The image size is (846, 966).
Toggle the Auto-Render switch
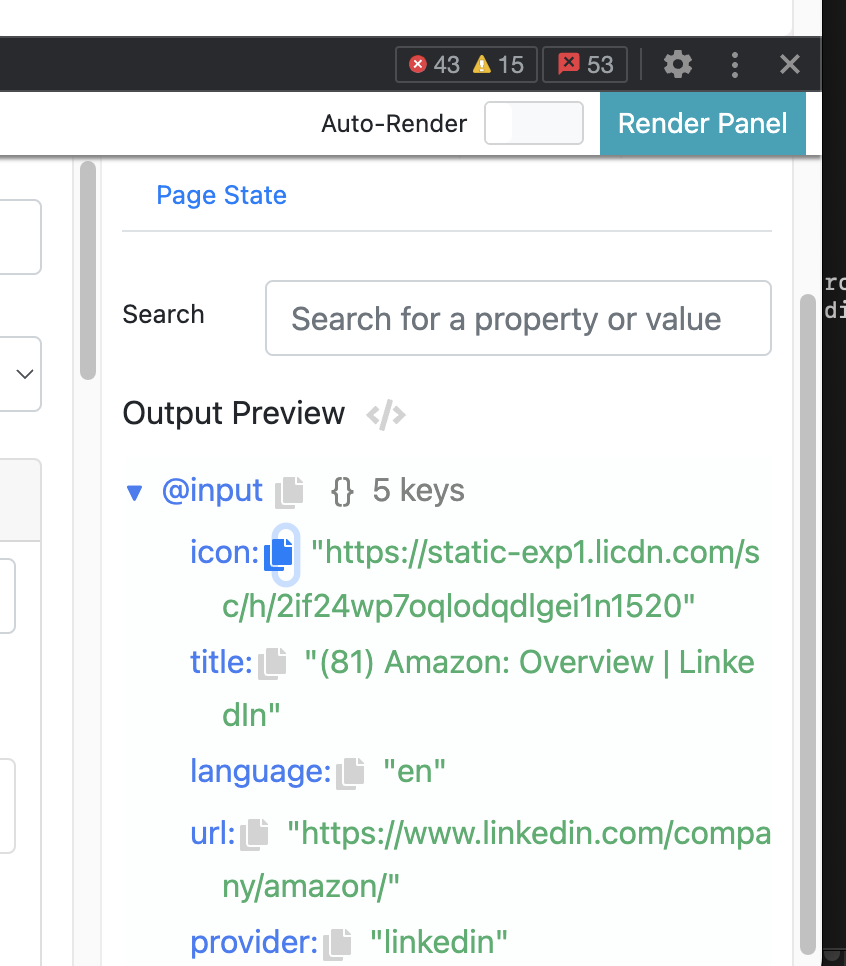pos(534,123)
